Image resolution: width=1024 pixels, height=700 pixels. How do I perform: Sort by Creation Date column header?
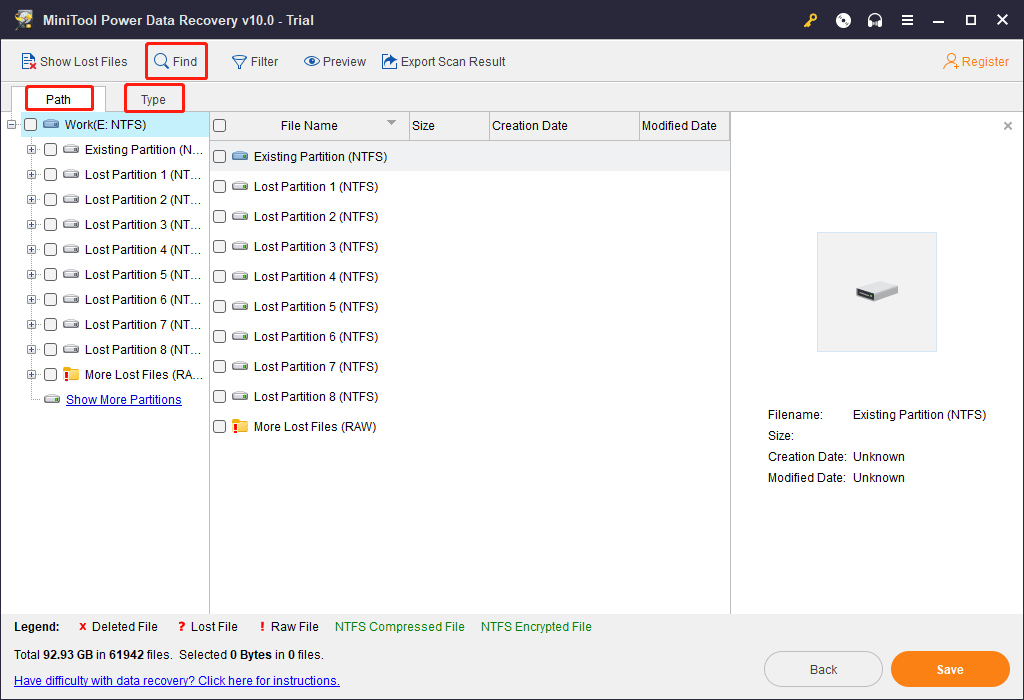coord(564,125)
